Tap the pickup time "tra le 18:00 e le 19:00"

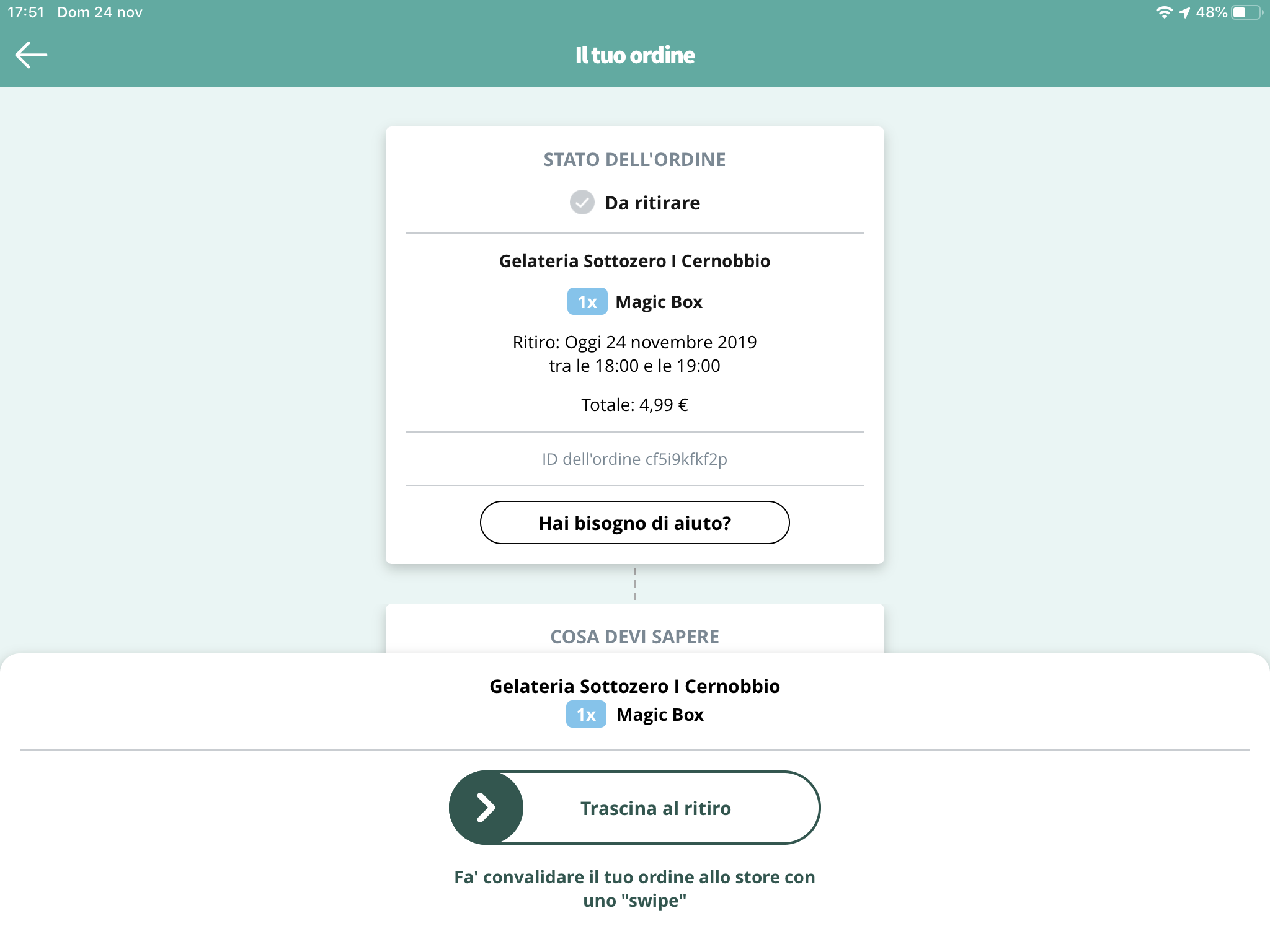[634, 366]
